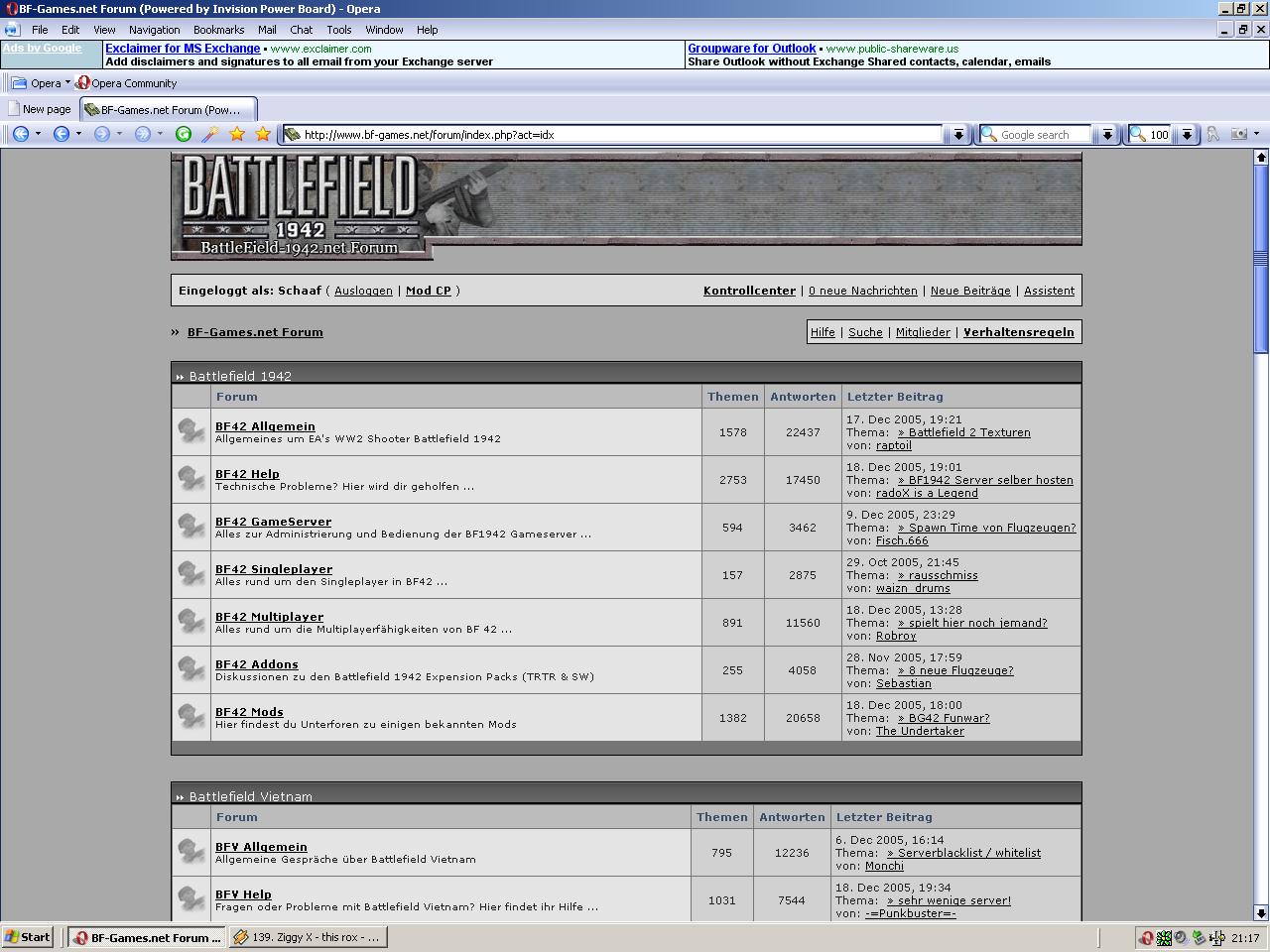Click the Forward arrow button
1270x952 pixels.
(101, 134)
